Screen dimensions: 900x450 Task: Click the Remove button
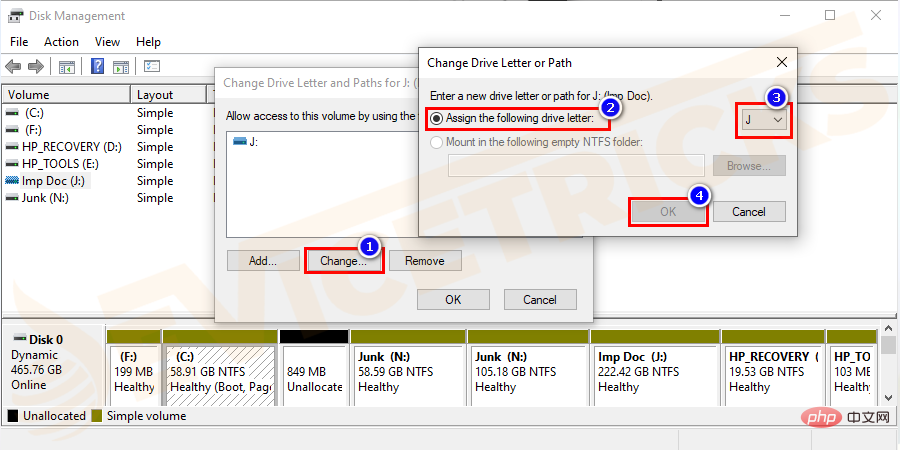point(425,261)
